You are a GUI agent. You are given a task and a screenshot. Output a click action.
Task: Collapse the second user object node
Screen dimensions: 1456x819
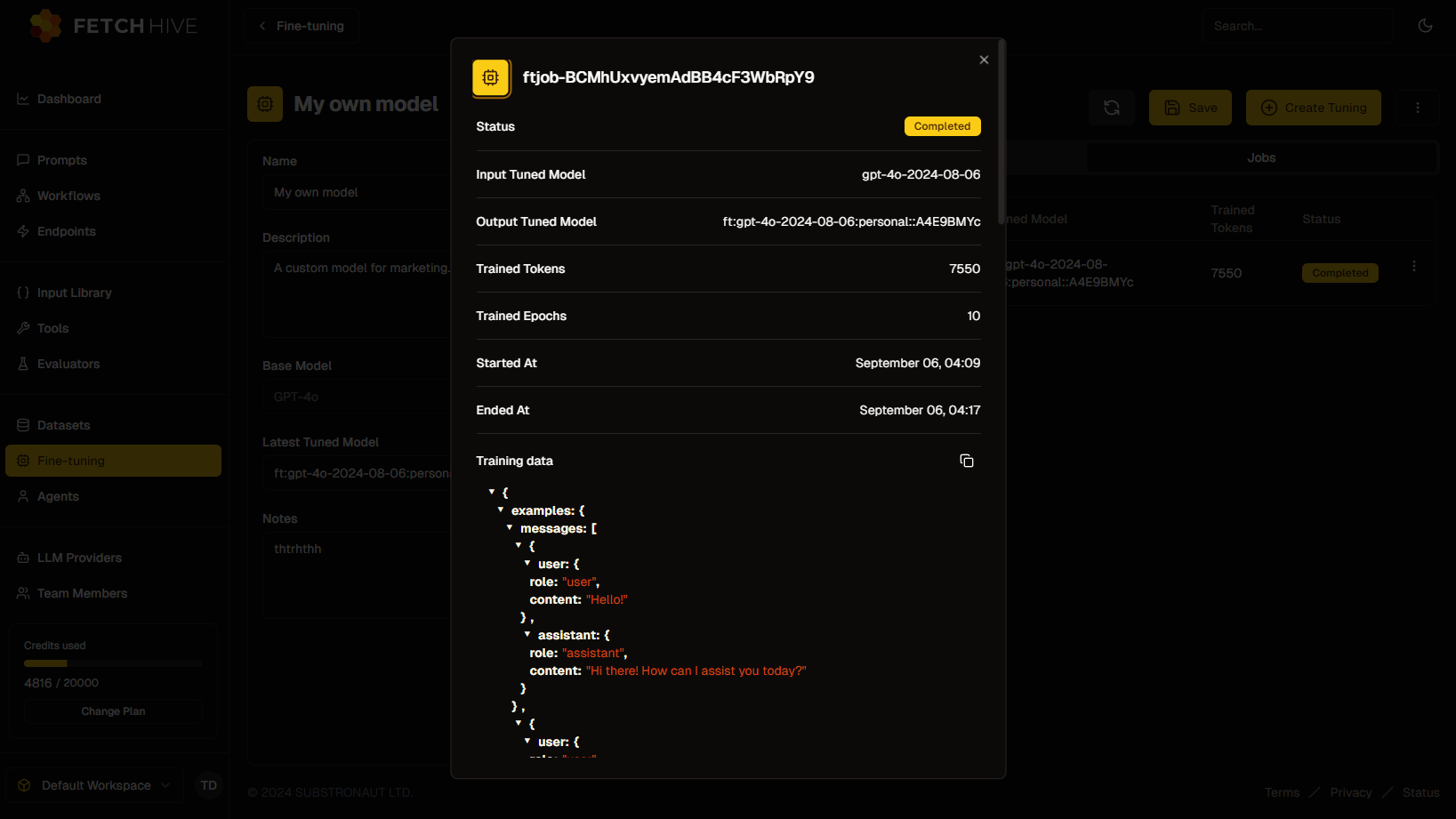[527, 741]
